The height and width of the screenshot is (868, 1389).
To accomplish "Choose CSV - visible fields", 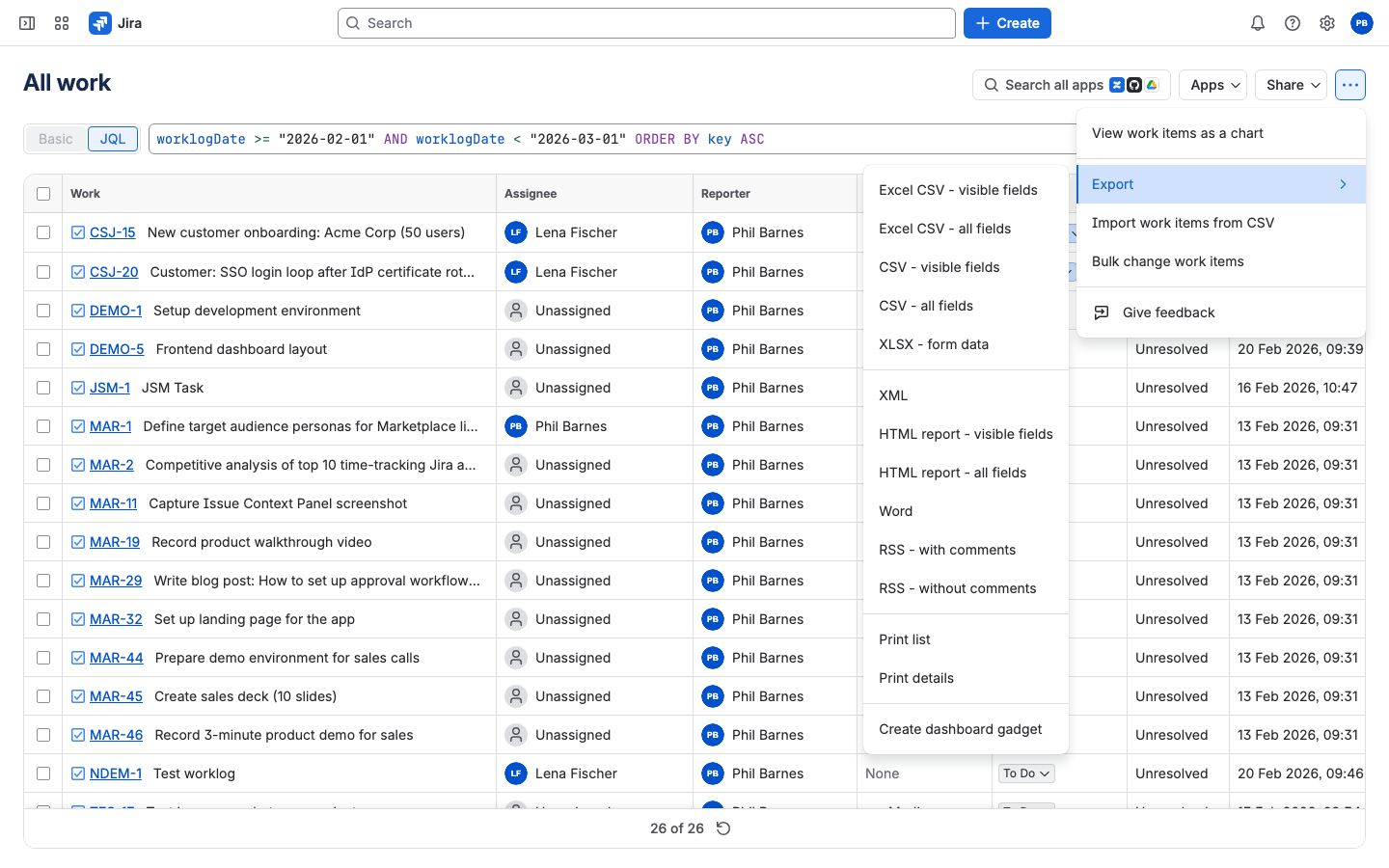I will point(967,267).
